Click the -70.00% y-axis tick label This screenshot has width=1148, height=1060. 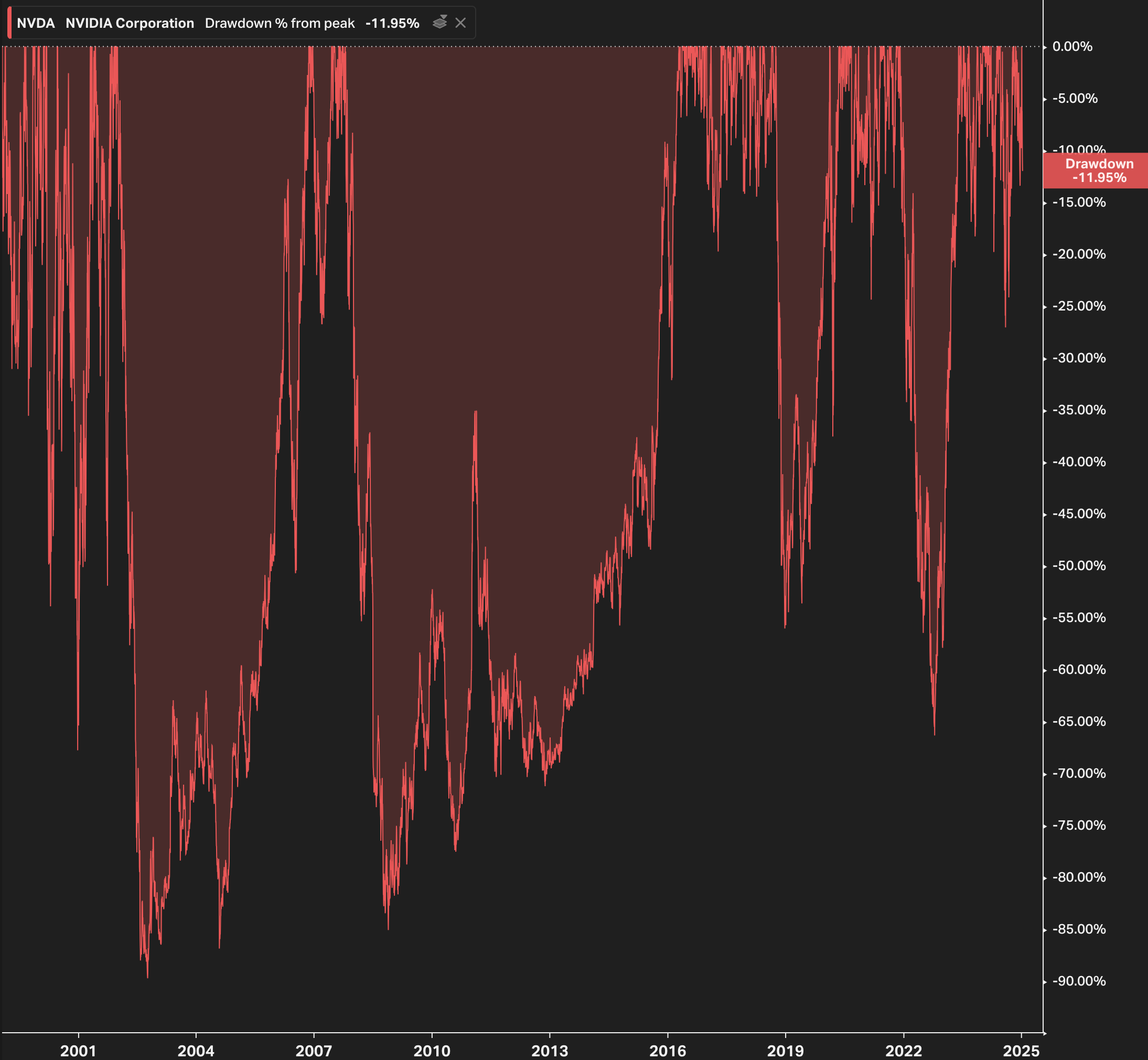(x=1079, y=773)
